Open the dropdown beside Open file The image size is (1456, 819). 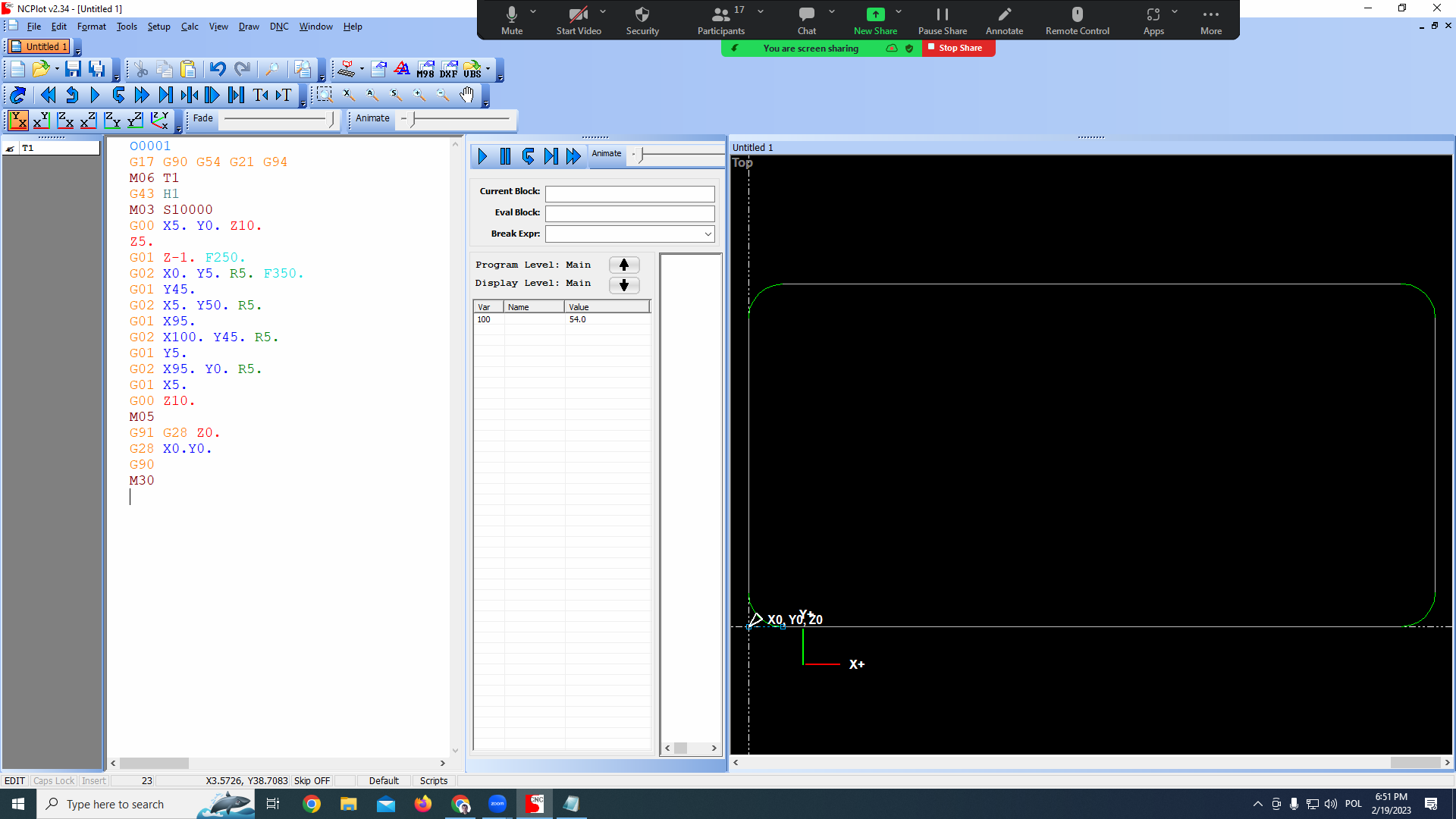click(57, 70)
